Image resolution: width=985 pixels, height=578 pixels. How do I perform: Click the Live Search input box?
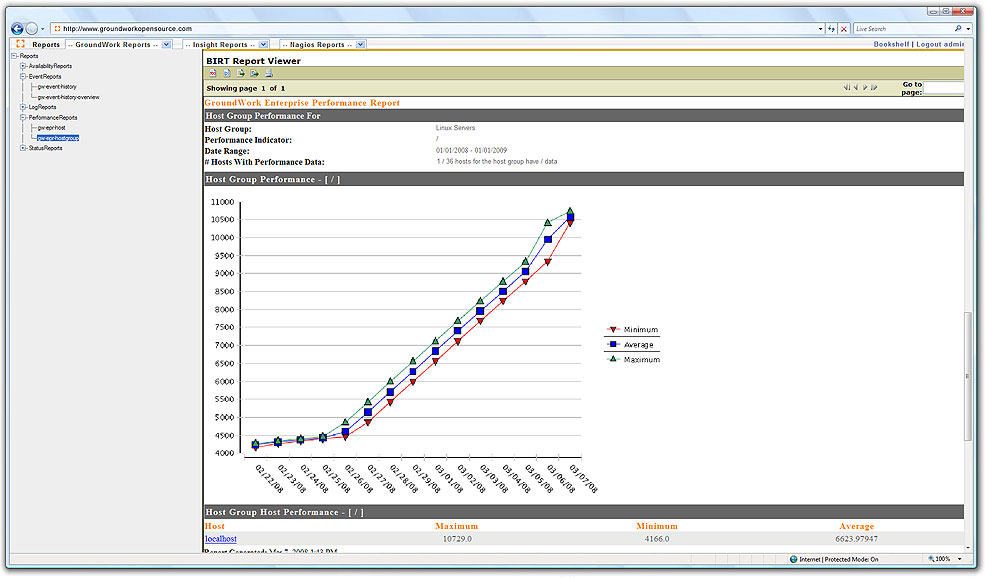[x=902, y=29]
